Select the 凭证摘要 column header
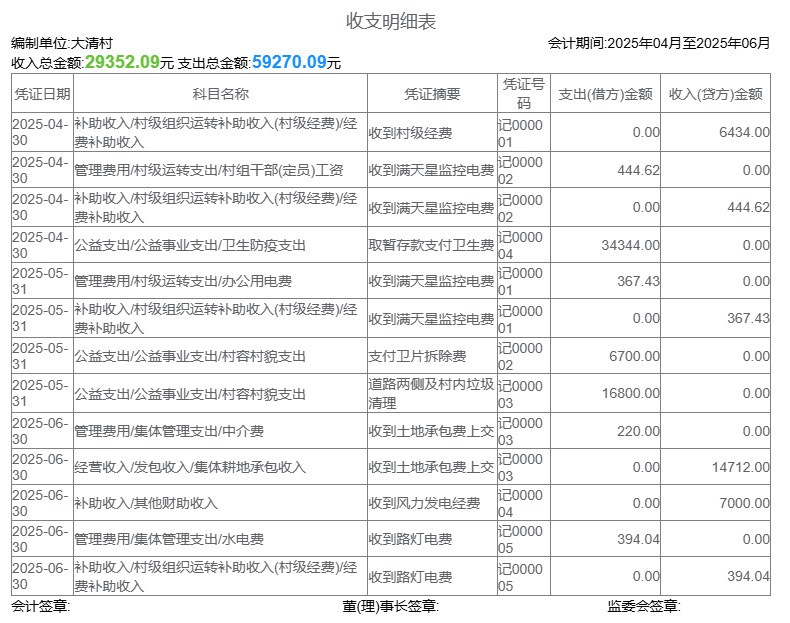This screenshot has height=623, width=790. pyautogui.click(x=432, y=94)
